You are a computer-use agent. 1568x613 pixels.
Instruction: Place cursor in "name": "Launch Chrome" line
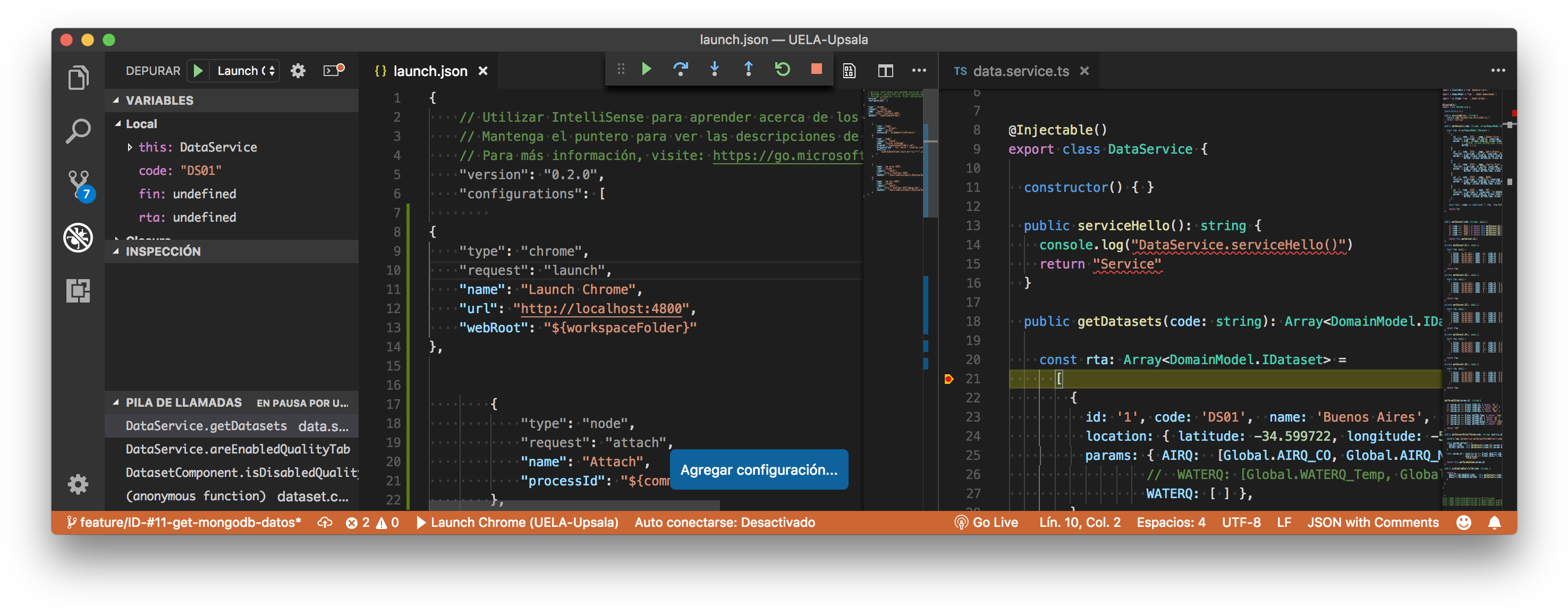(550, 289)
